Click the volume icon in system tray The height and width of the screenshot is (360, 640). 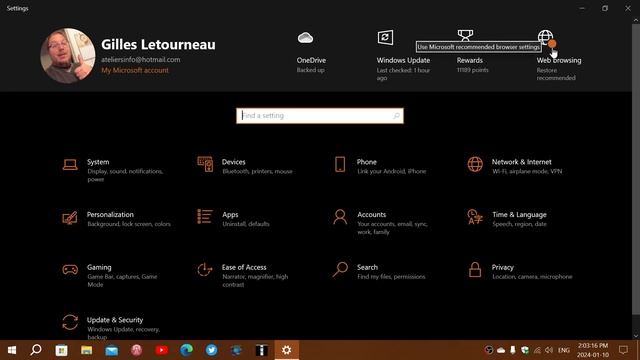pyautogui.click(x=549, y=350)
